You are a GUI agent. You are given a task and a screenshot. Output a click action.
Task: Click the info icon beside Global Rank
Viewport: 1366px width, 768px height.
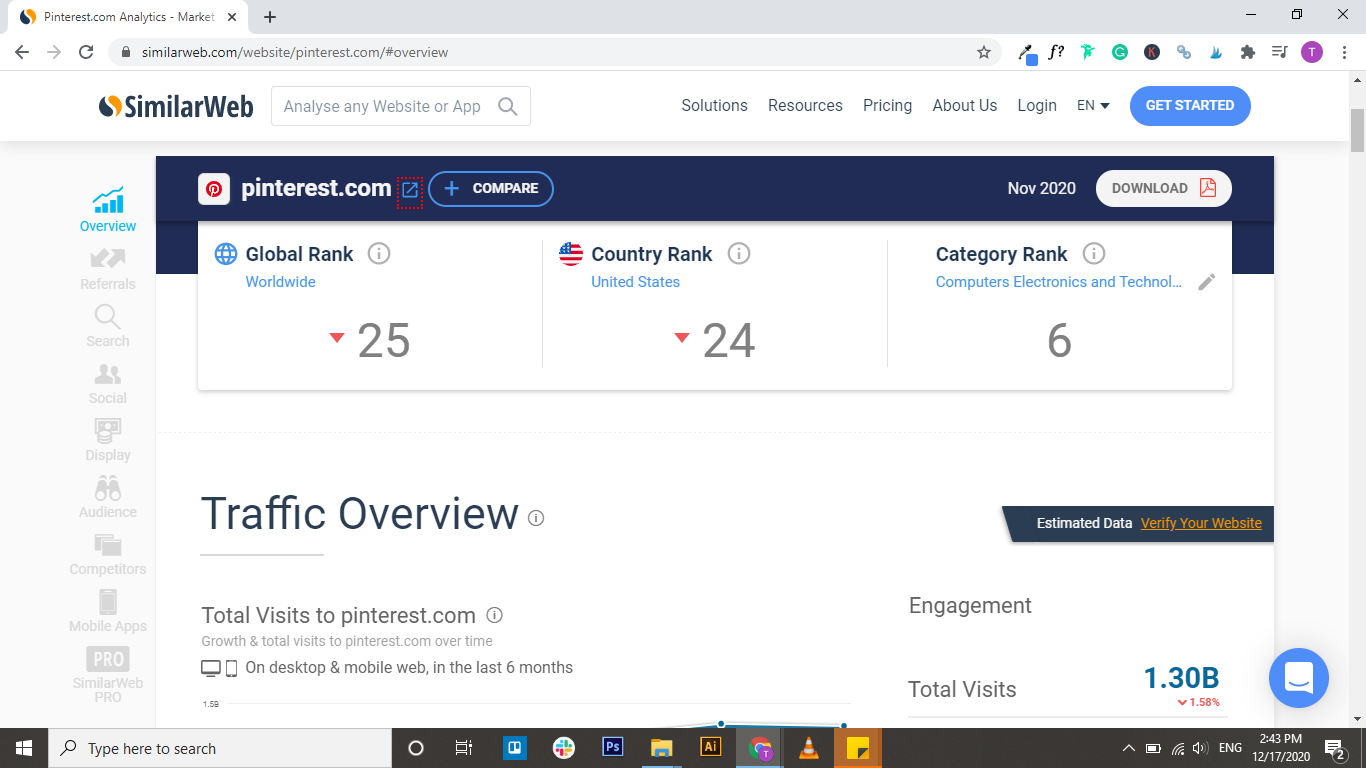(379, 254)
